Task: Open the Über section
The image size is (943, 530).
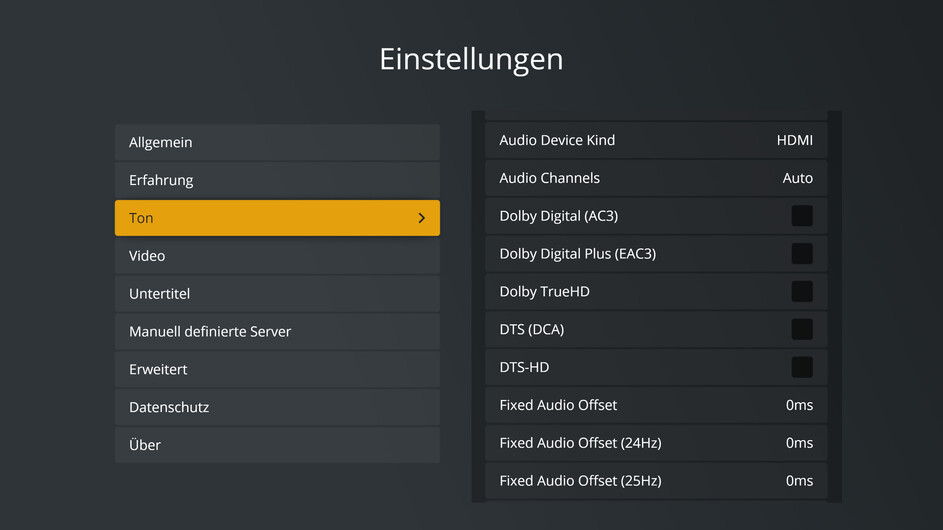Action: point(277,445)
